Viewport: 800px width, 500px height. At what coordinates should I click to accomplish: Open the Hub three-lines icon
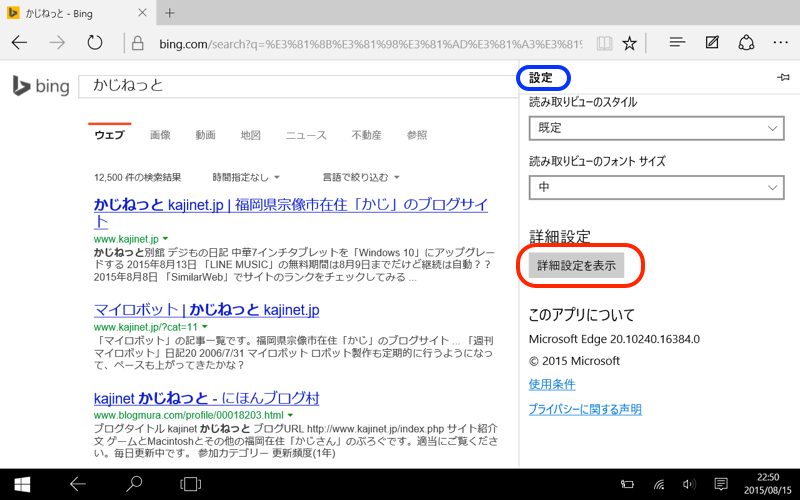pos(677,43)
